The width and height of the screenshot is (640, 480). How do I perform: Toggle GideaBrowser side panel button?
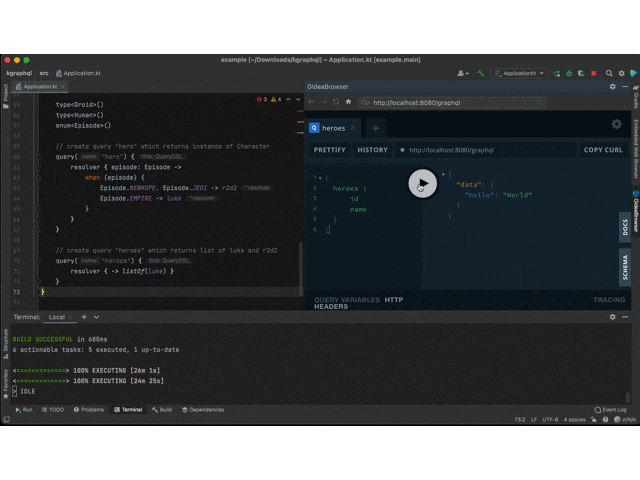pyautogui.click(x=636, y=211)
